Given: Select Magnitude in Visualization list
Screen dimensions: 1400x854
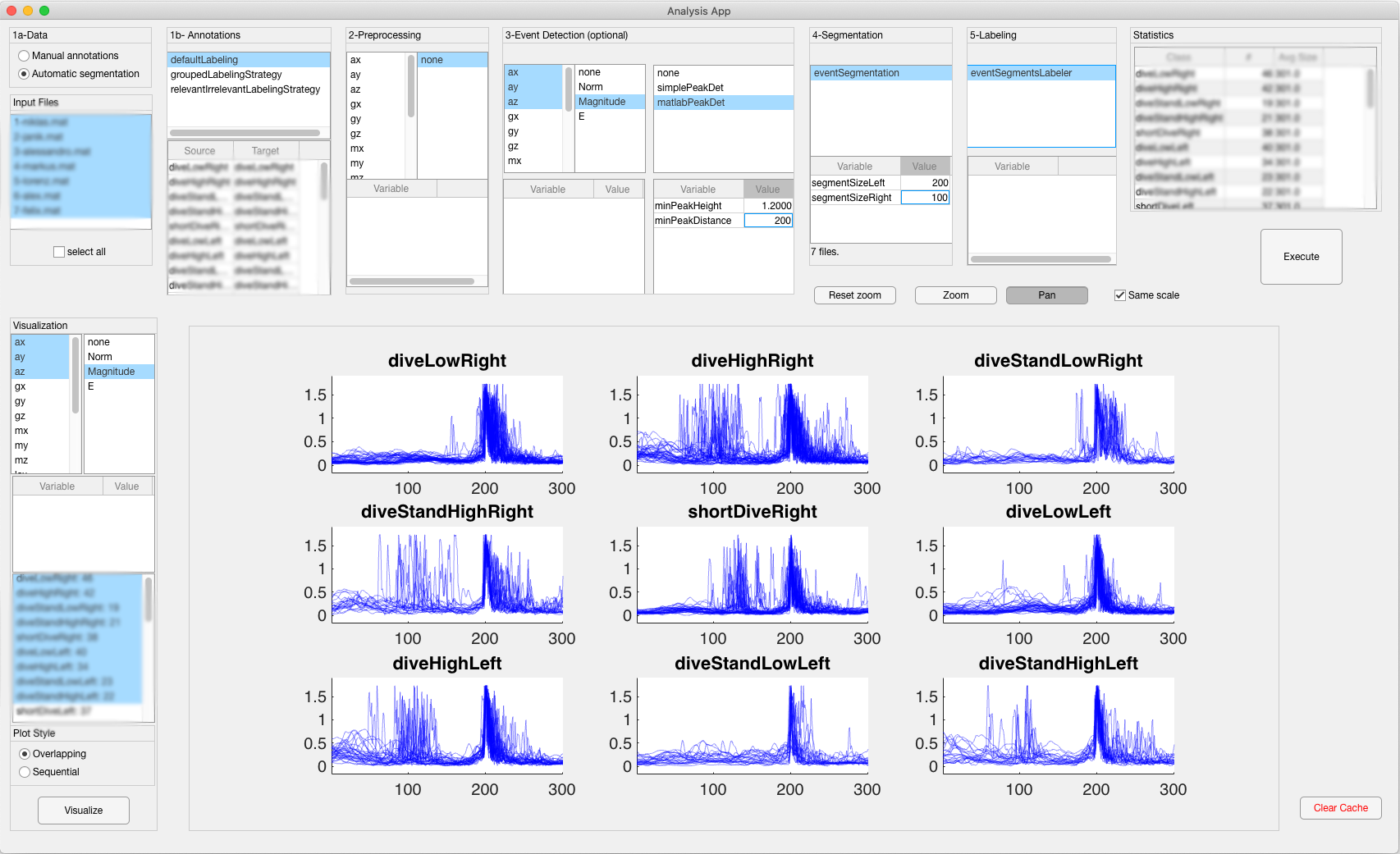Looking at the screenshot, I should pyautogui.click(x=119, y=372).
